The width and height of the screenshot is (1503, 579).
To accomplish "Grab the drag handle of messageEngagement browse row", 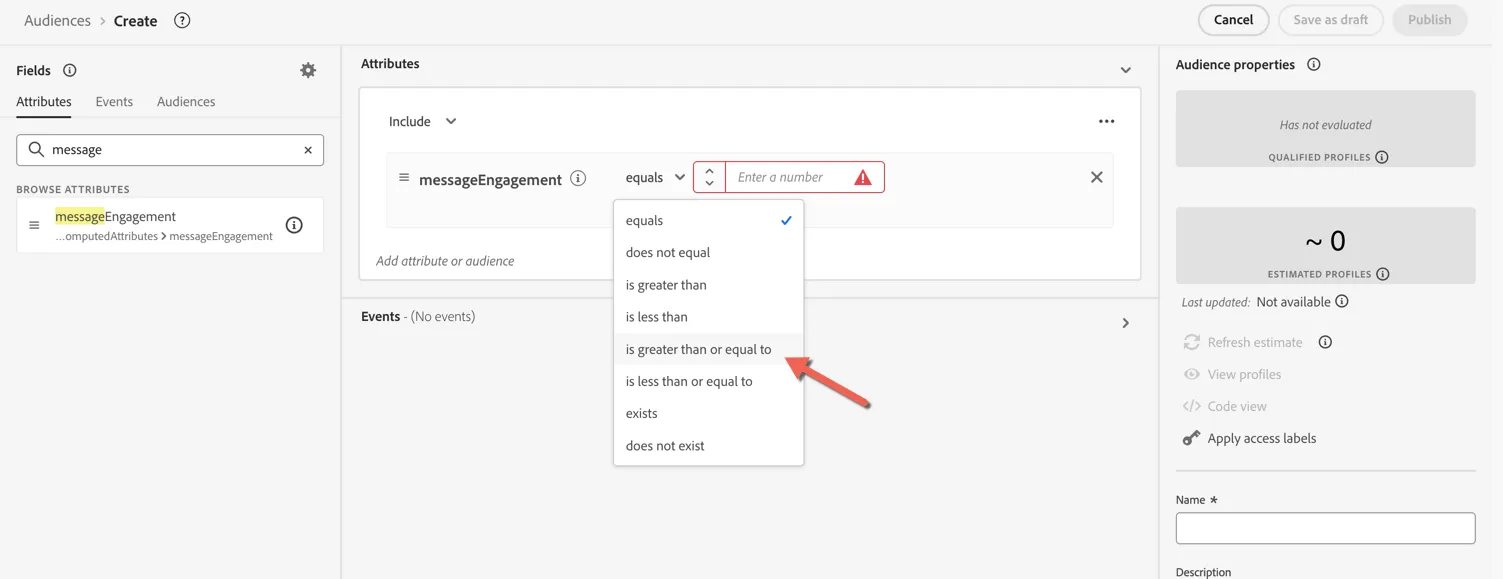I will click(x=34, y=225).
